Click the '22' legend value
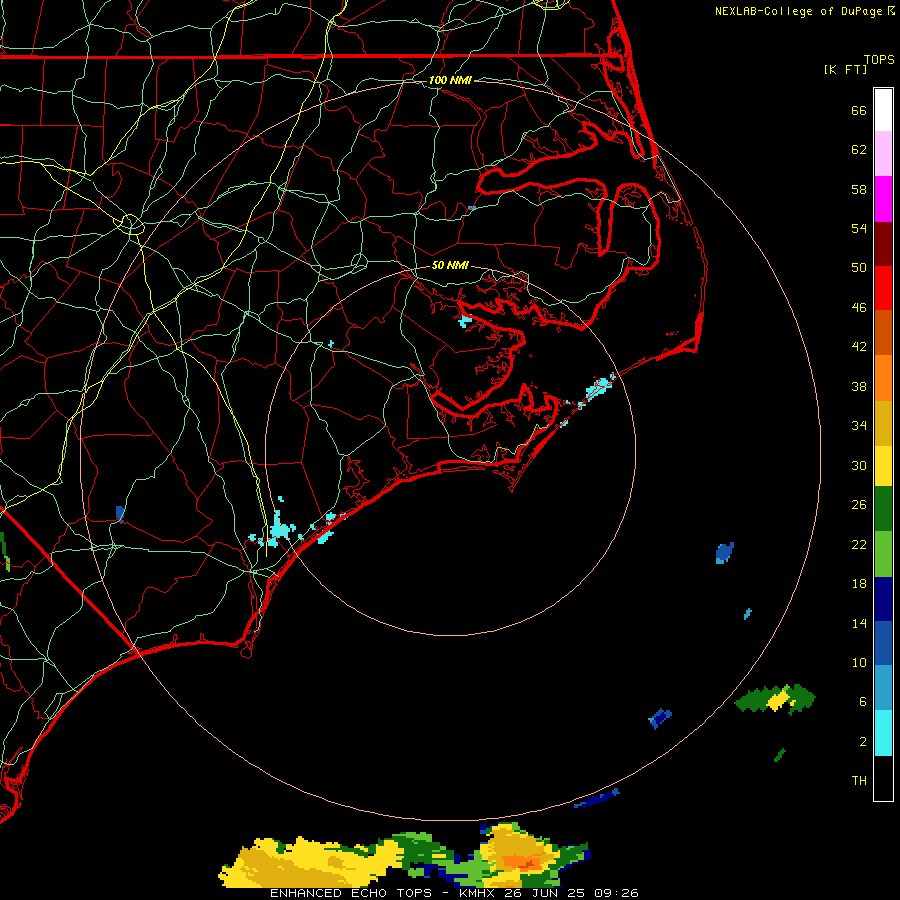Viewport: 900px width, 900px height. pyautogui.click(x=859, y=545)
